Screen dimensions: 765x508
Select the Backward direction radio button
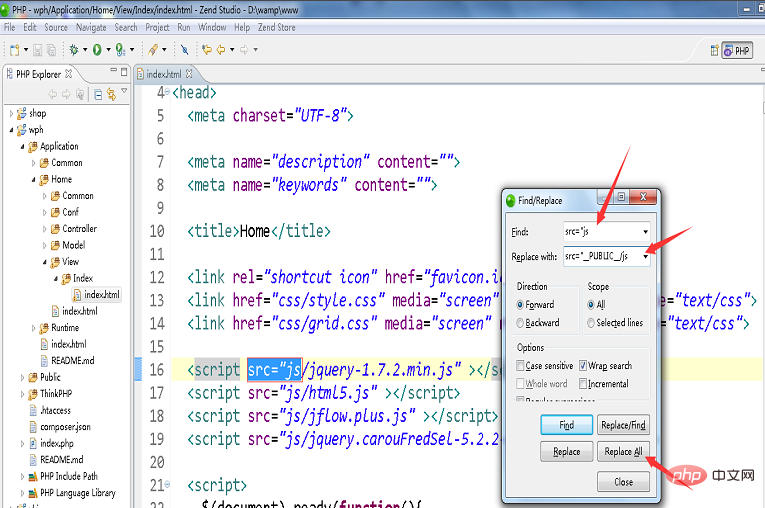pyautogui.click(x=520, y=323)
